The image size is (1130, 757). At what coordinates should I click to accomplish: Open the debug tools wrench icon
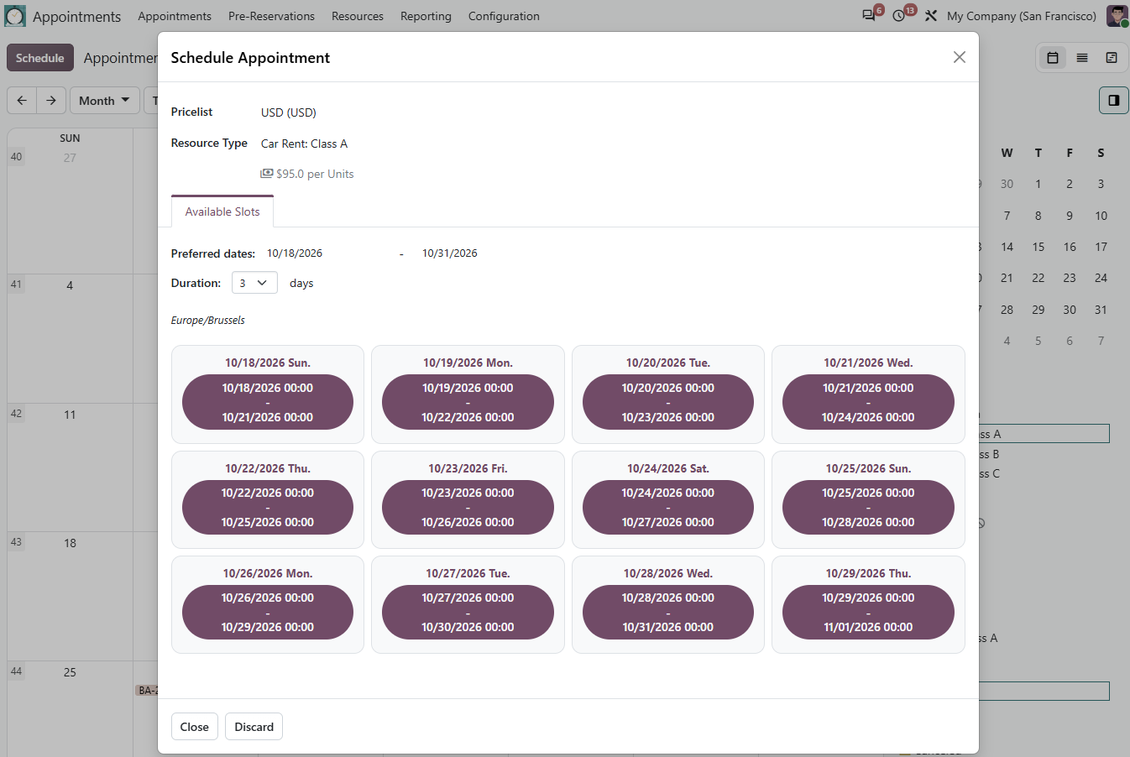click(x=930, y=16)
